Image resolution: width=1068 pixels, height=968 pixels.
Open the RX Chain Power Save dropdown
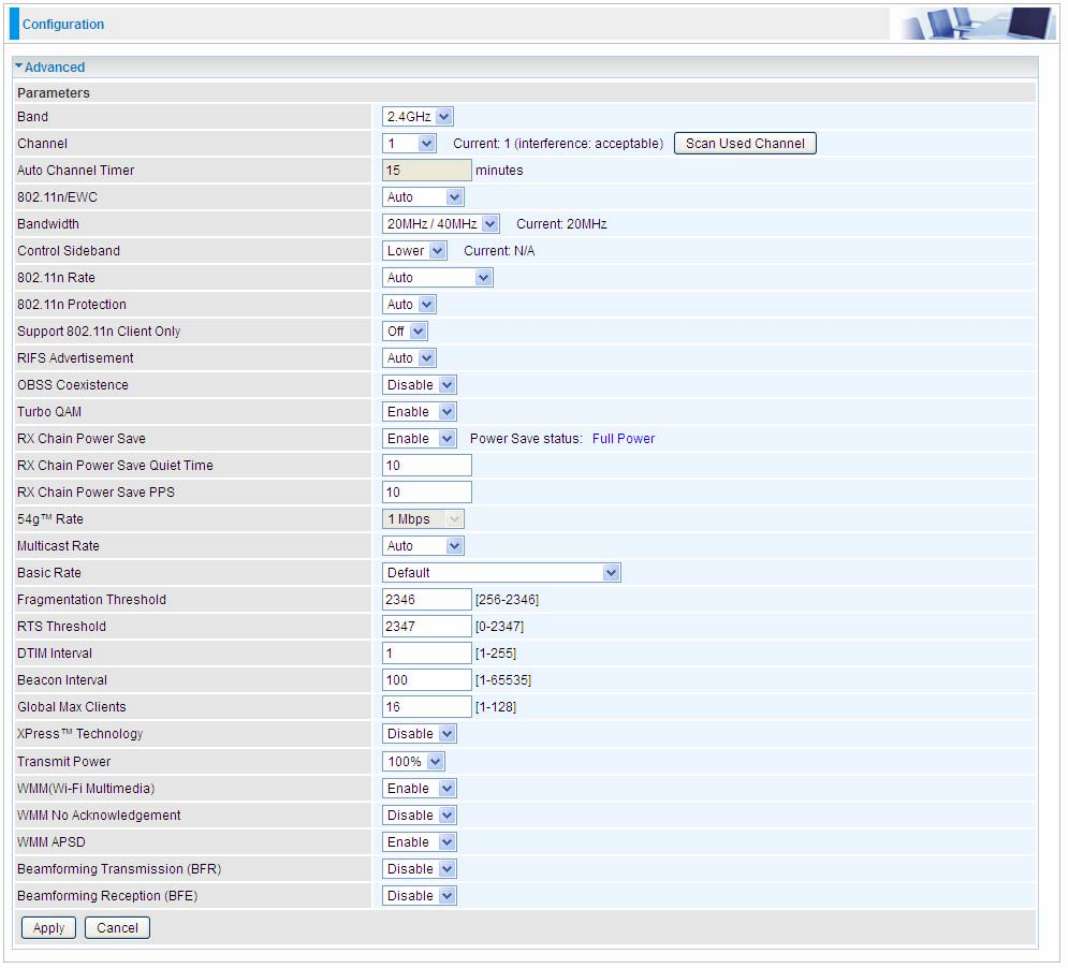pyautogui.click(x=420, y=439)
